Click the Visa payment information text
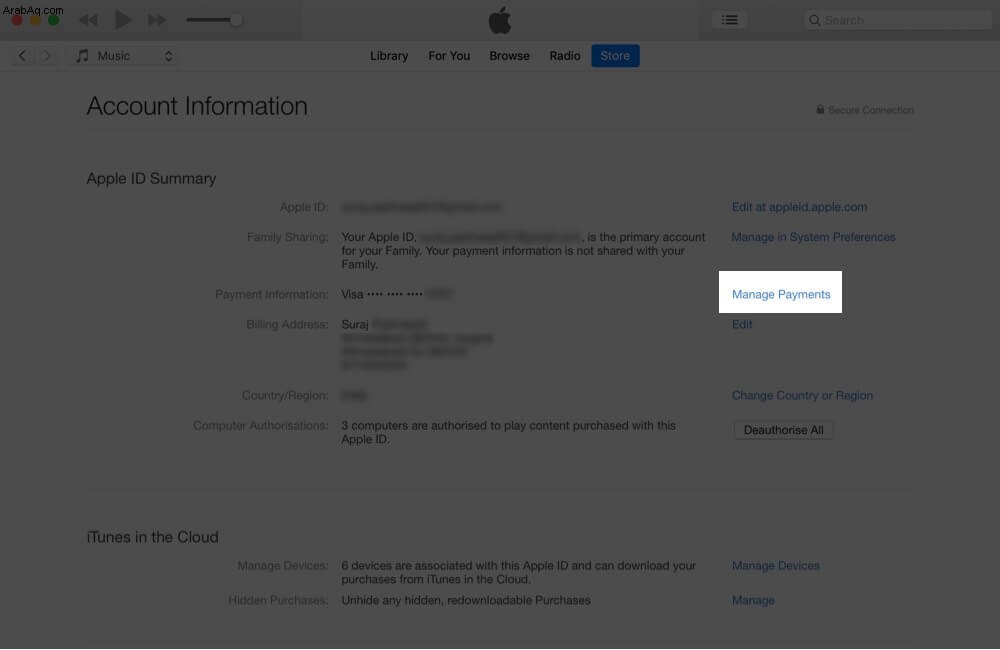The height and width of the screenshot is (650, 1000). pyautogui.click(x=397, y=294)
